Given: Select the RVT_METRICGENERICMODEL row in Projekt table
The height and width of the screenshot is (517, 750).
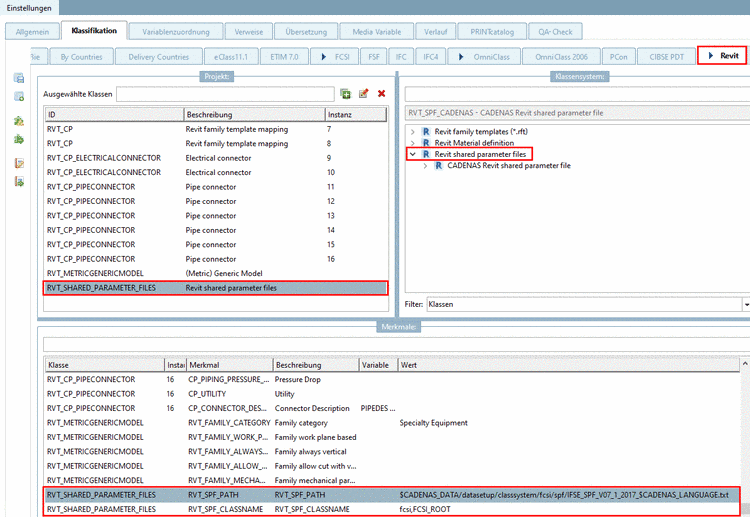Looking at the screenshot, I should (216, 274).
